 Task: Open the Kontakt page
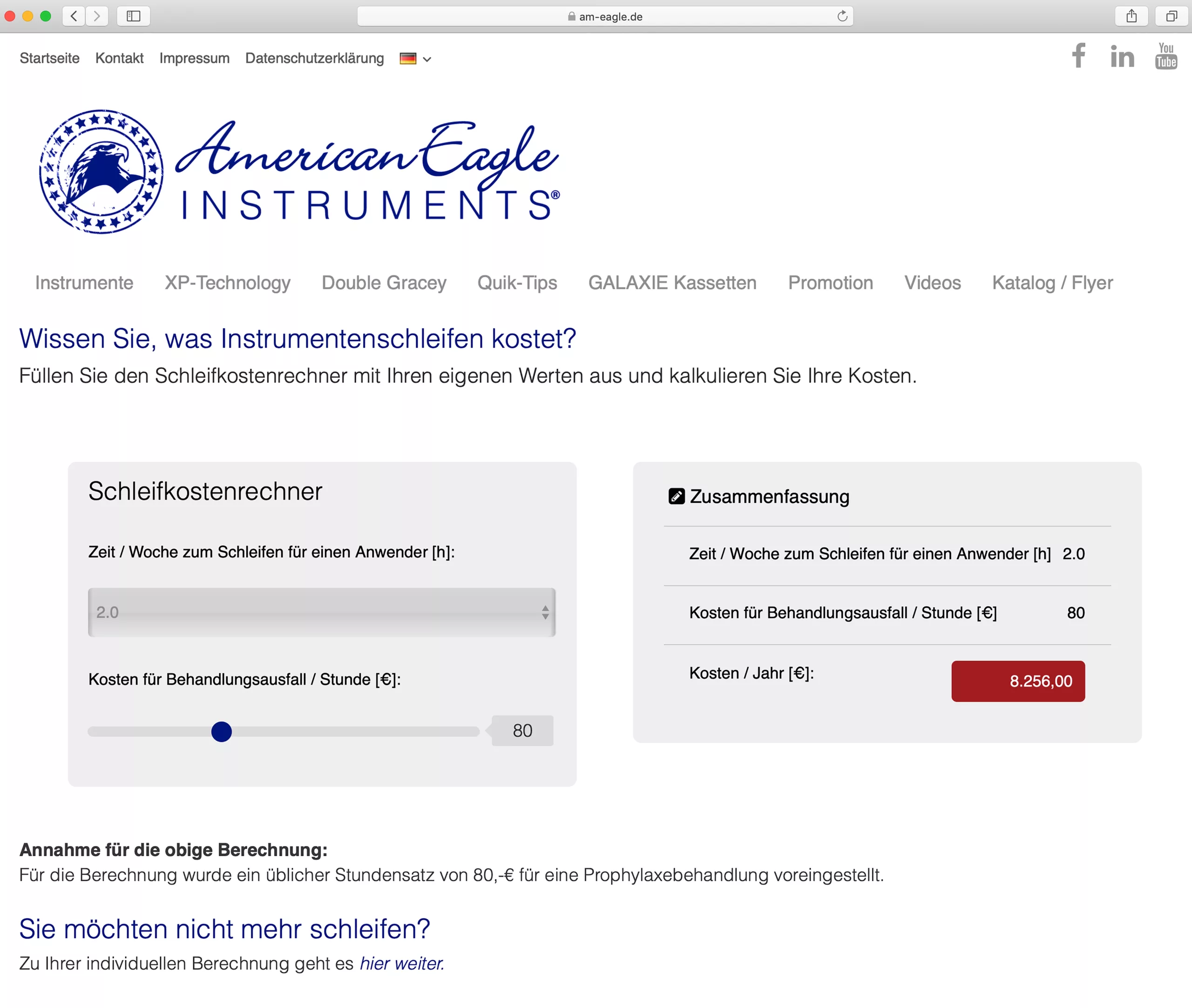click(119, 58)
